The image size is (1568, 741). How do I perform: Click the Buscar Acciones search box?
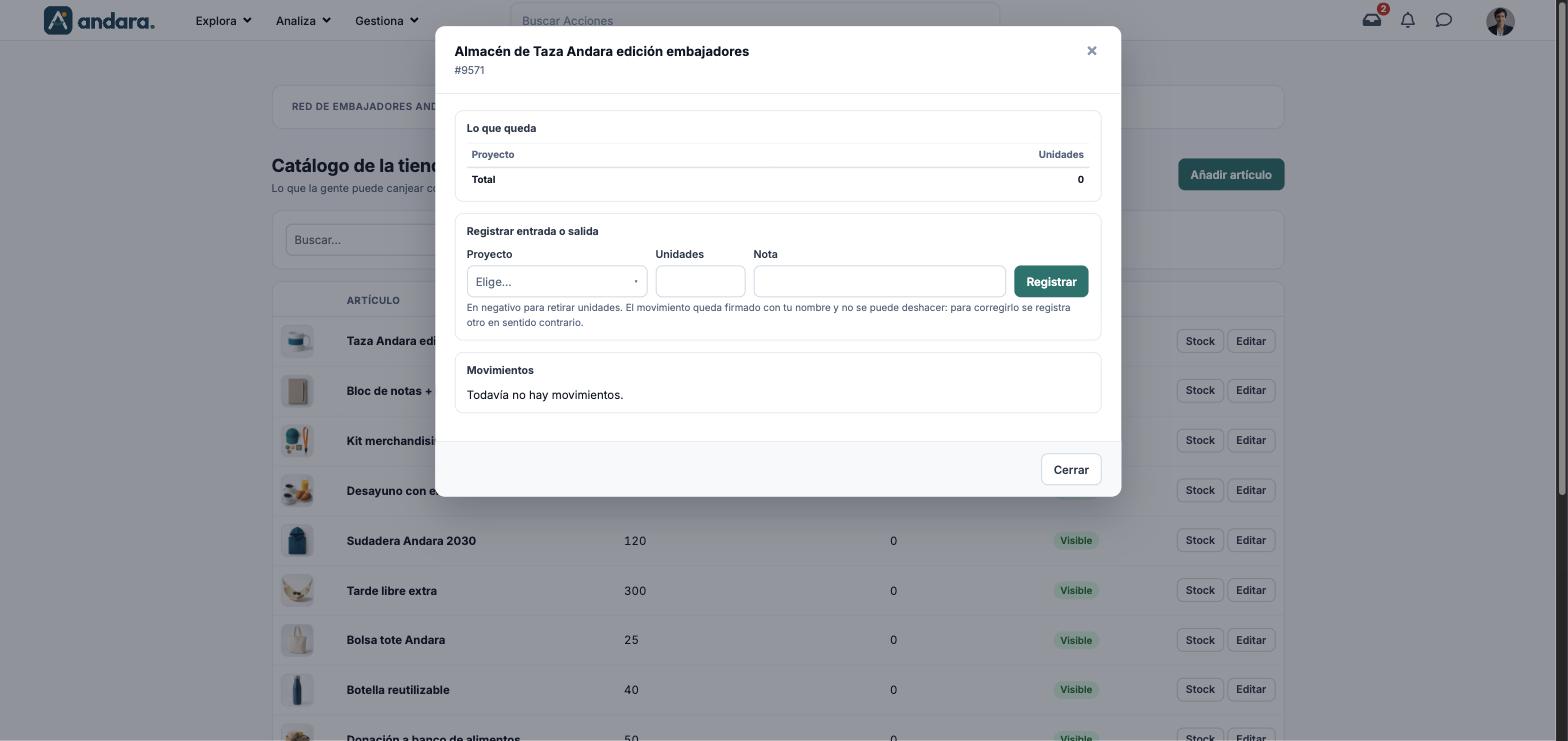pyautogui.click(x=755, y=20)
